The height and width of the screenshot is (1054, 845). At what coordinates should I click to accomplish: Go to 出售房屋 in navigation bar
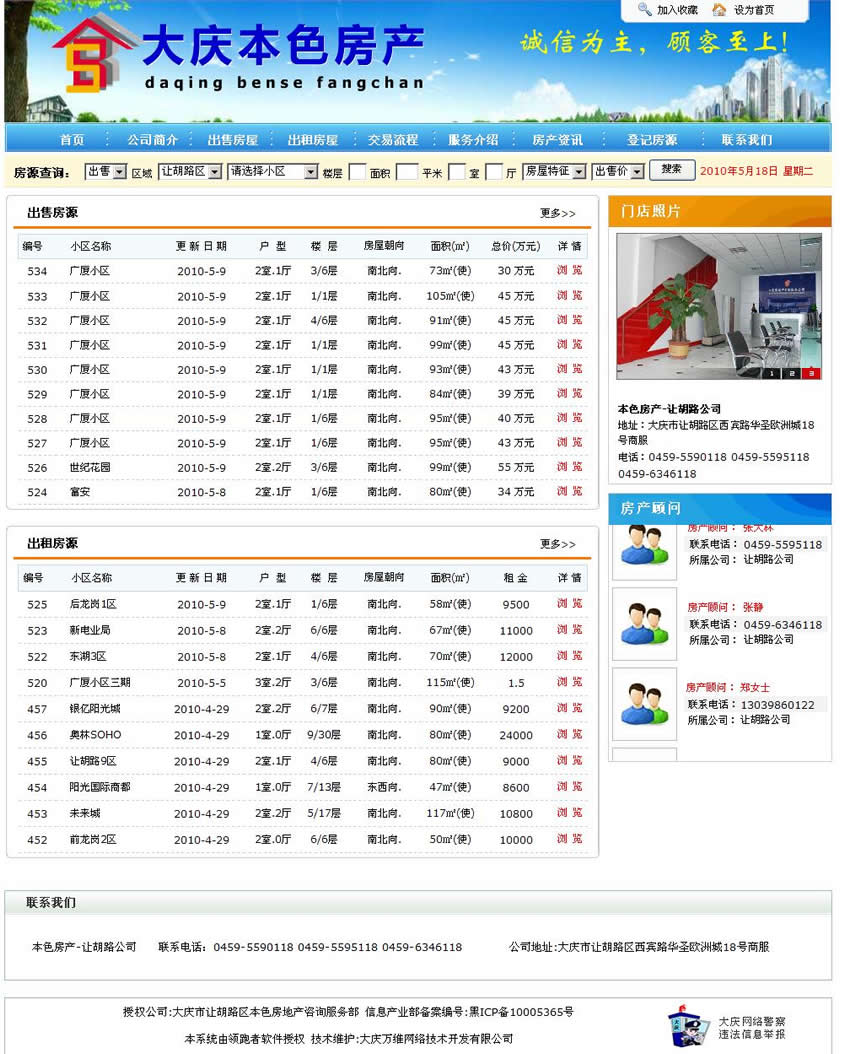point(232,140)
